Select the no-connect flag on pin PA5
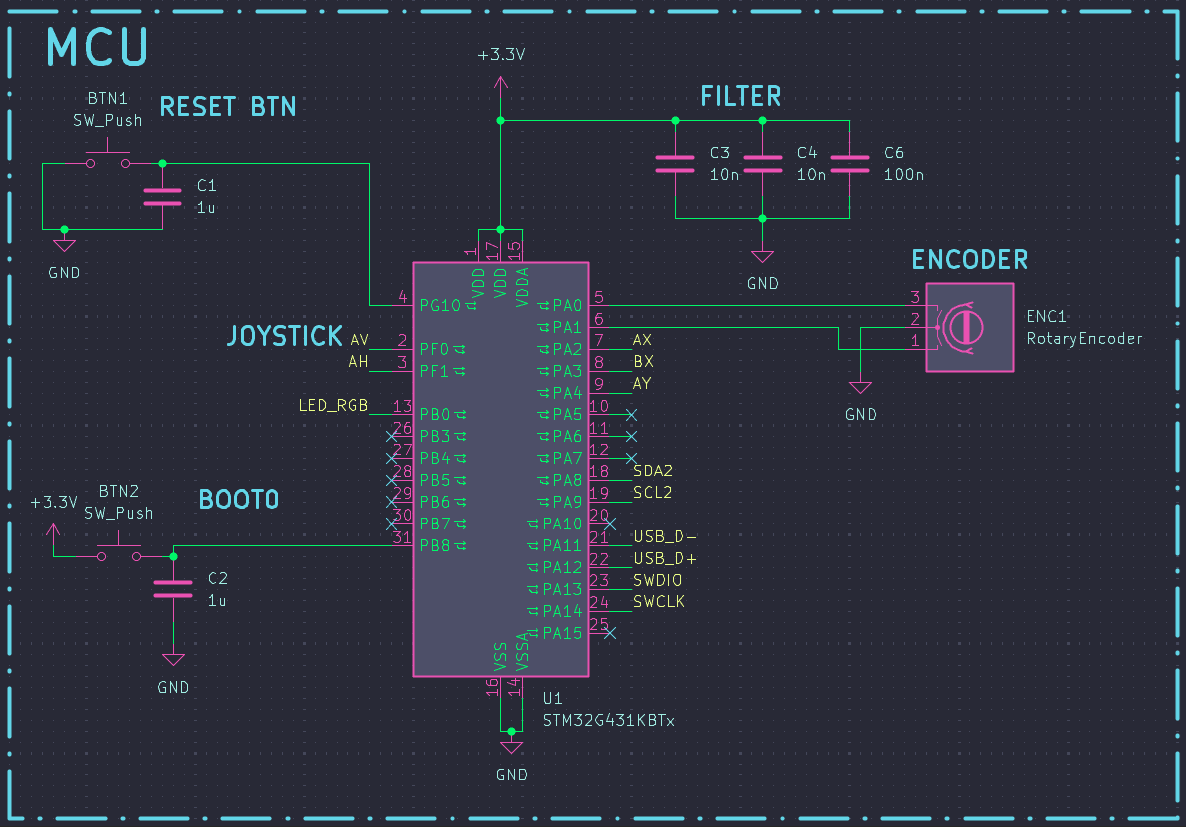The image size is (1186, 837). [x=632, y=415]
